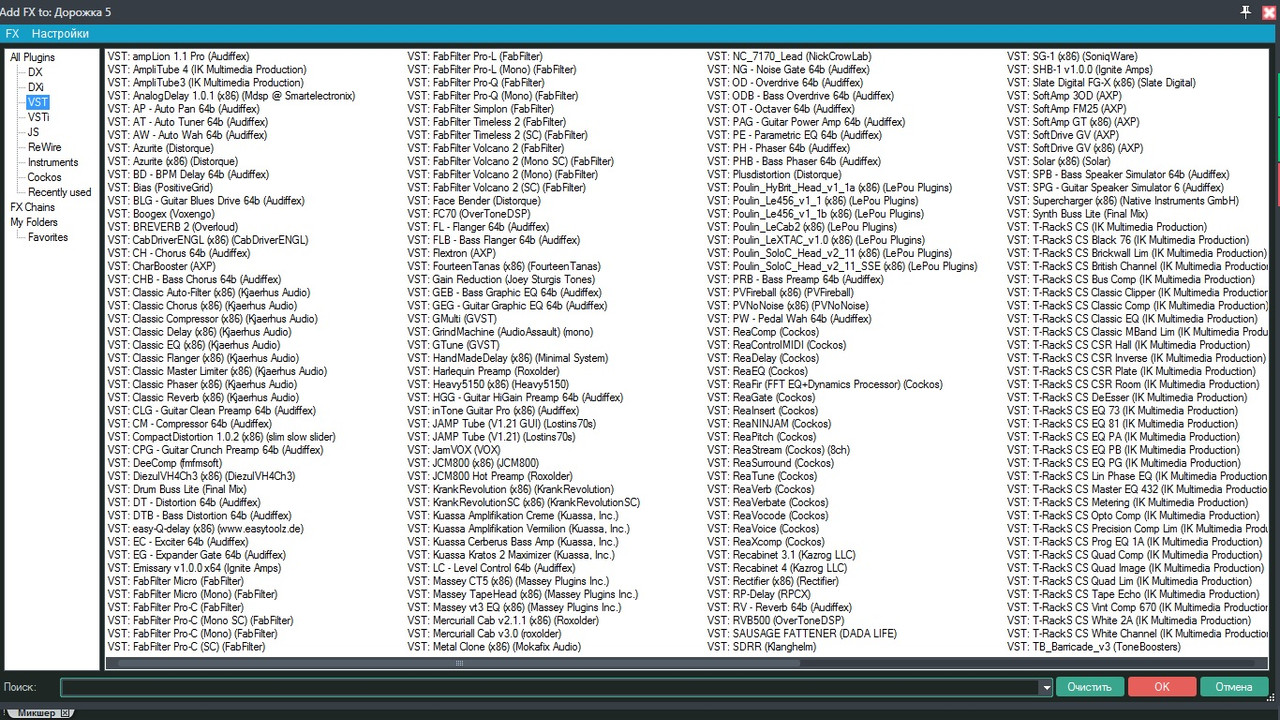Open the FX menu
The height and width of the screenshot is (720, 1280).
12,33
